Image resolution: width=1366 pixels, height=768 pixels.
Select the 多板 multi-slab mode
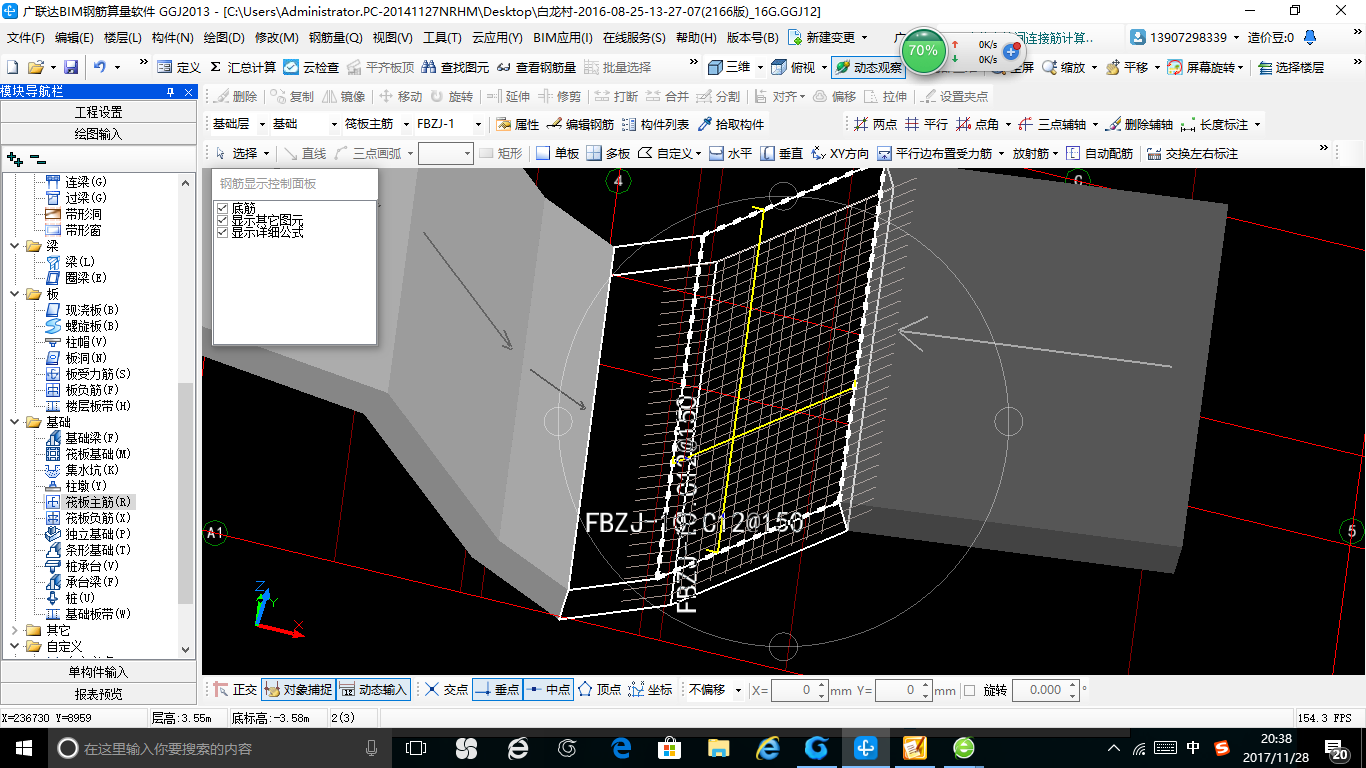608,153
